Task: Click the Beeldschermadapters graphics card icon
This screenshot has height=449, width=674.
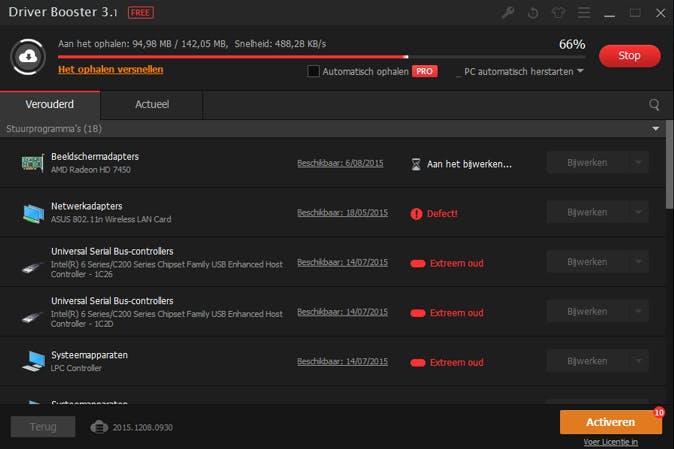Action: tap(33, 163)
